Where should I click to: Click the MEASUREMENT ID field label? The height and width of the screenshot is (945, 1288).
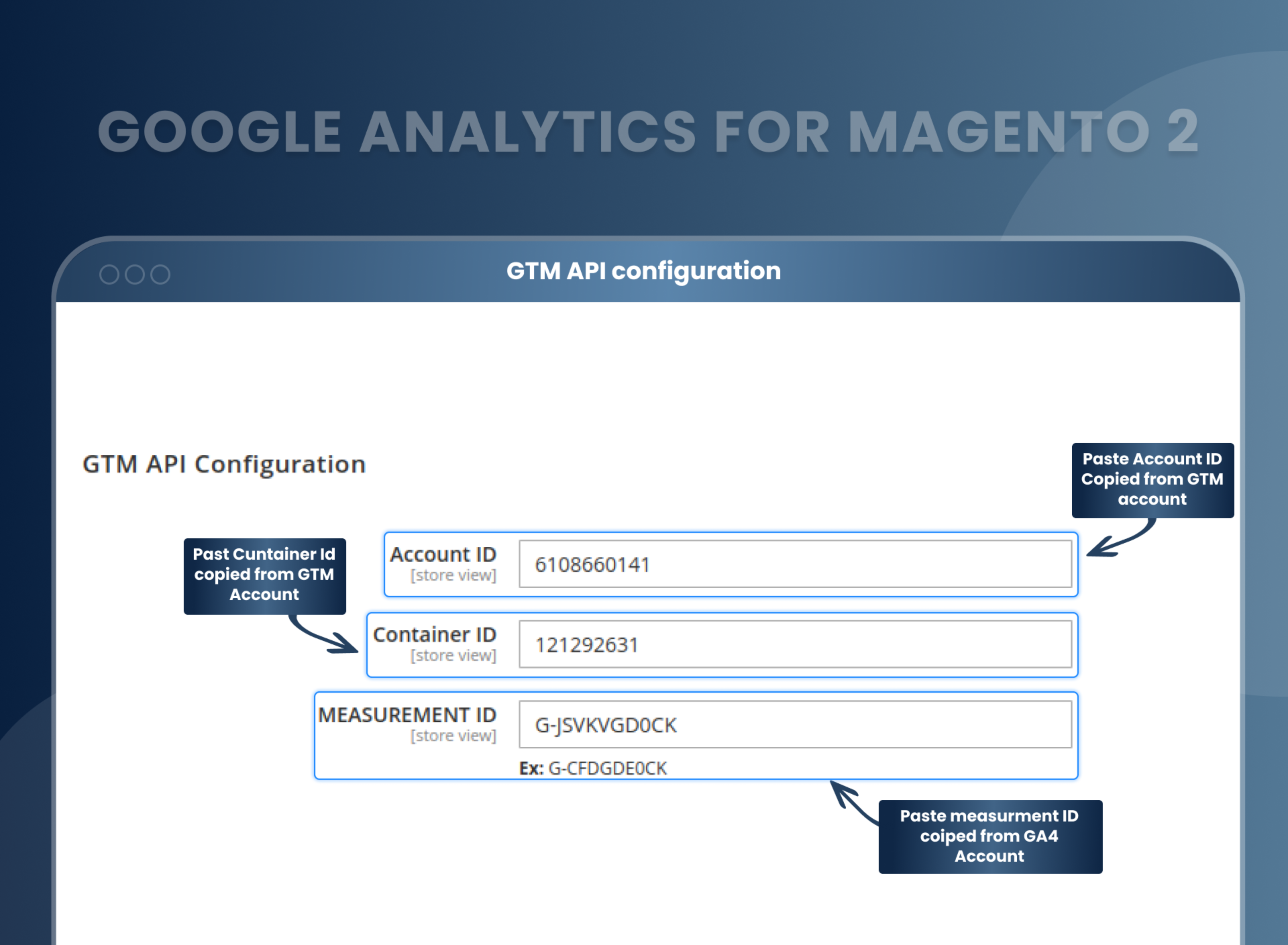coord(407,714)
